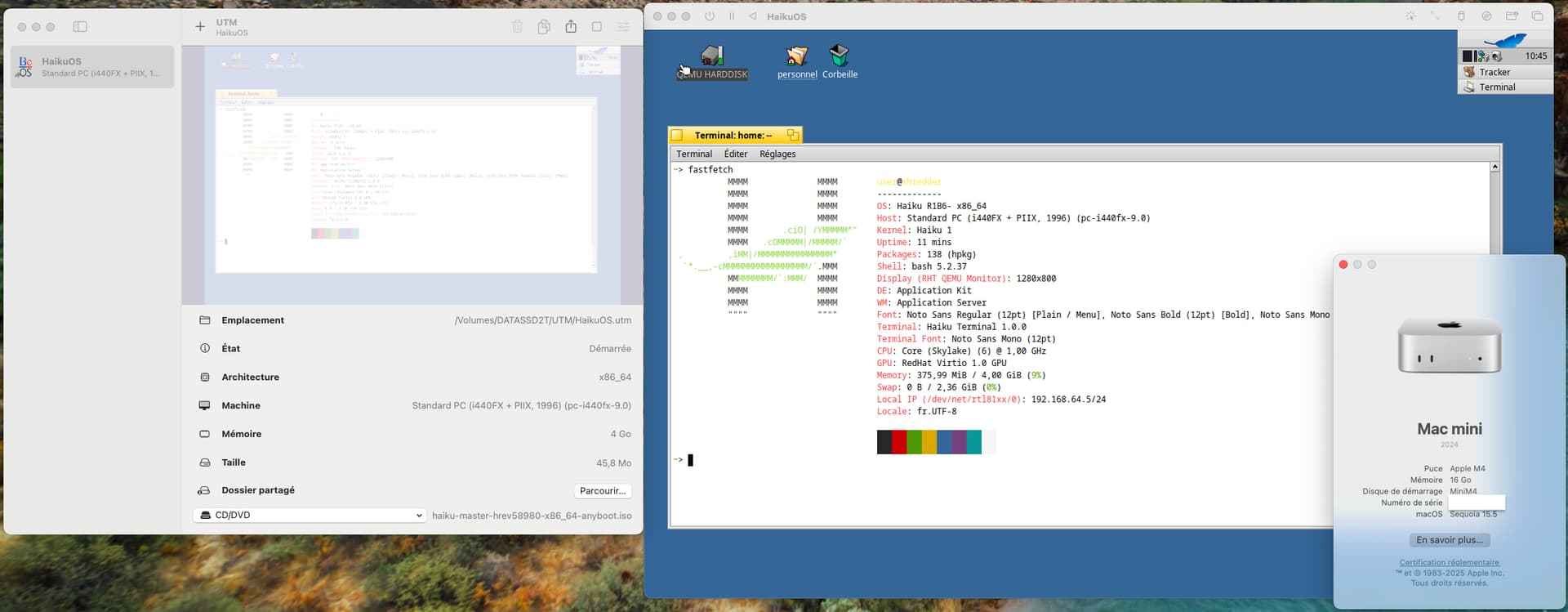Open the Éditer menu in Terminal
This screenshot has height=612, width=1568.
tap(735, 154)
